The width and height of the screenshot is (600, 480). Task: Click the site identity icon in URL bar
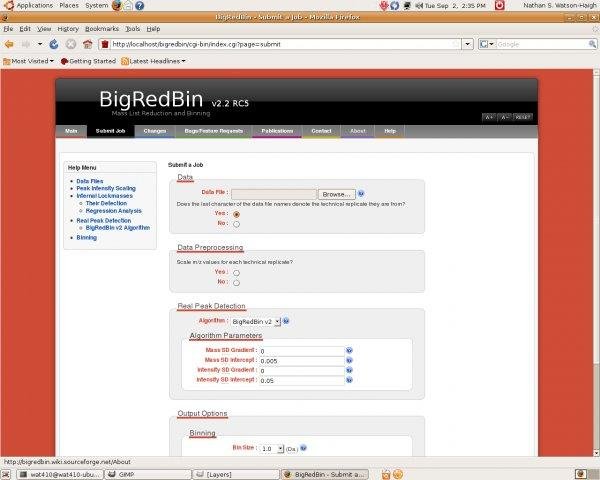pyautogui.click(x=105, y=44)
